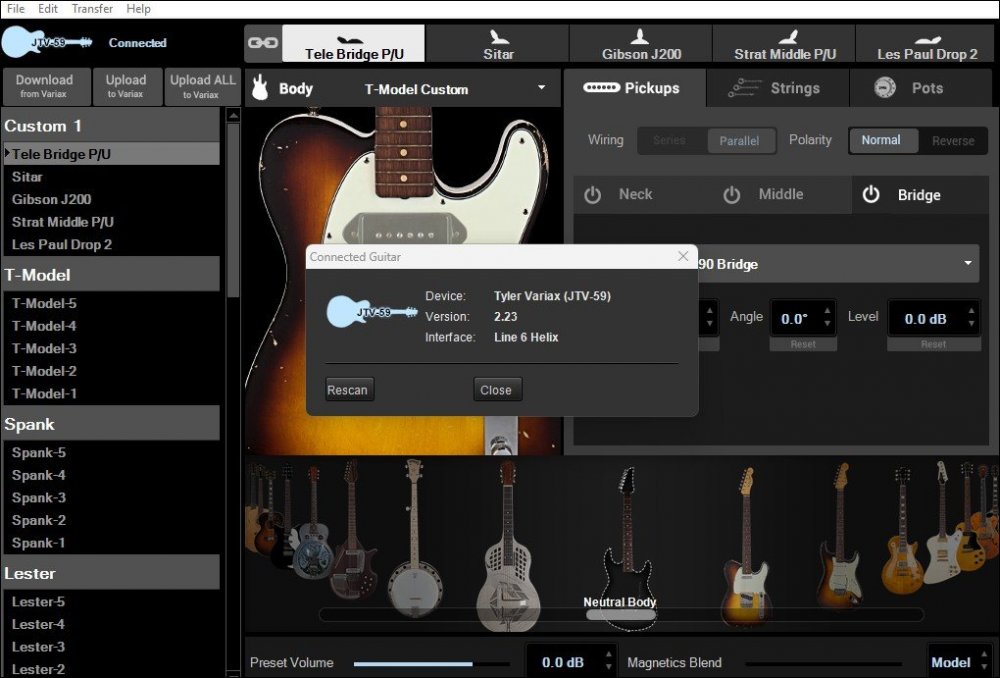Open the Edit menu
1000x678 pixels.
coord(48,9)
